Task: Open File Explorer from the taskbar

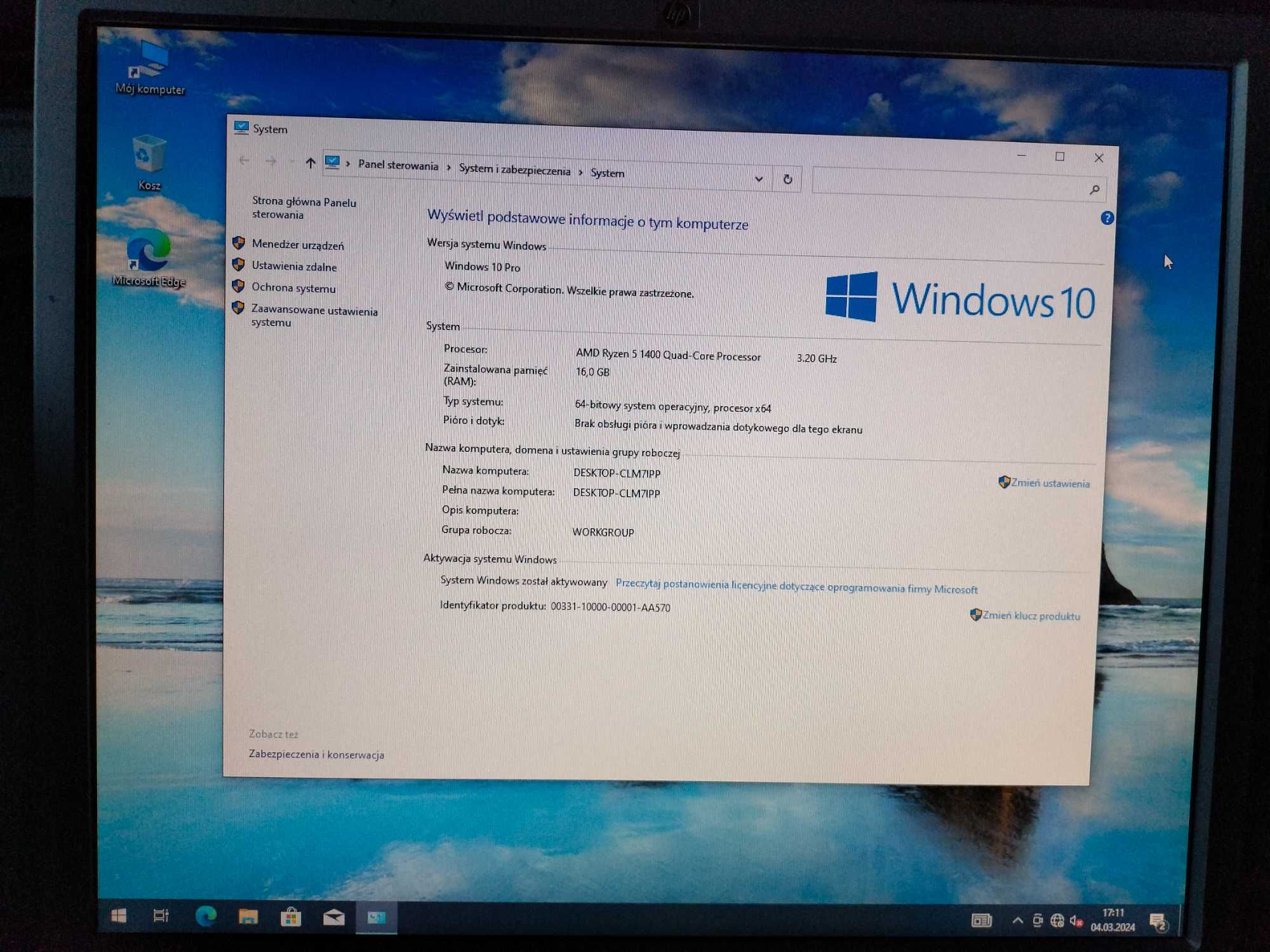Action: pos(248,916)
